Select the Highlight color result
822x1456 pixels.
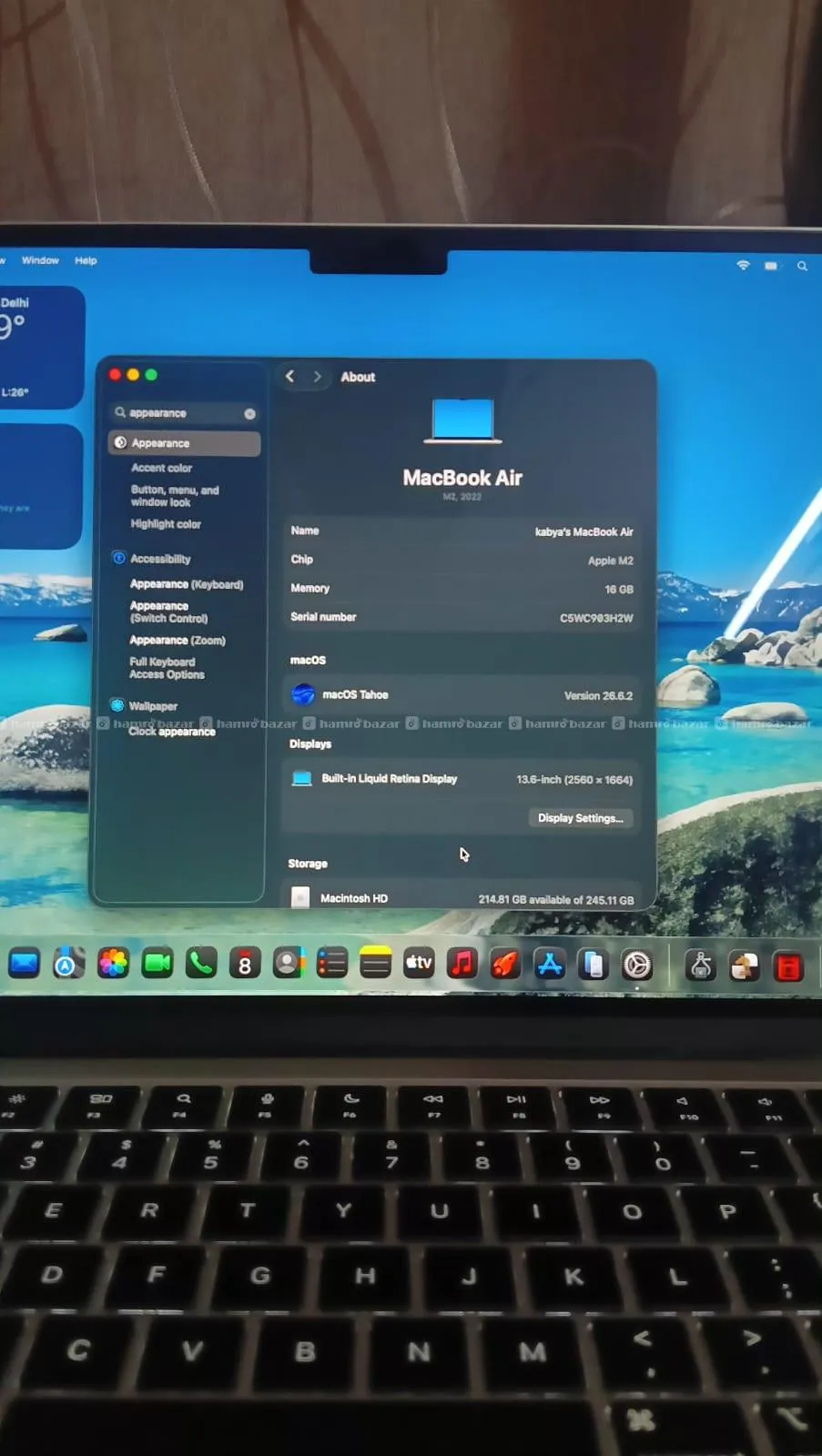(166, 524)
